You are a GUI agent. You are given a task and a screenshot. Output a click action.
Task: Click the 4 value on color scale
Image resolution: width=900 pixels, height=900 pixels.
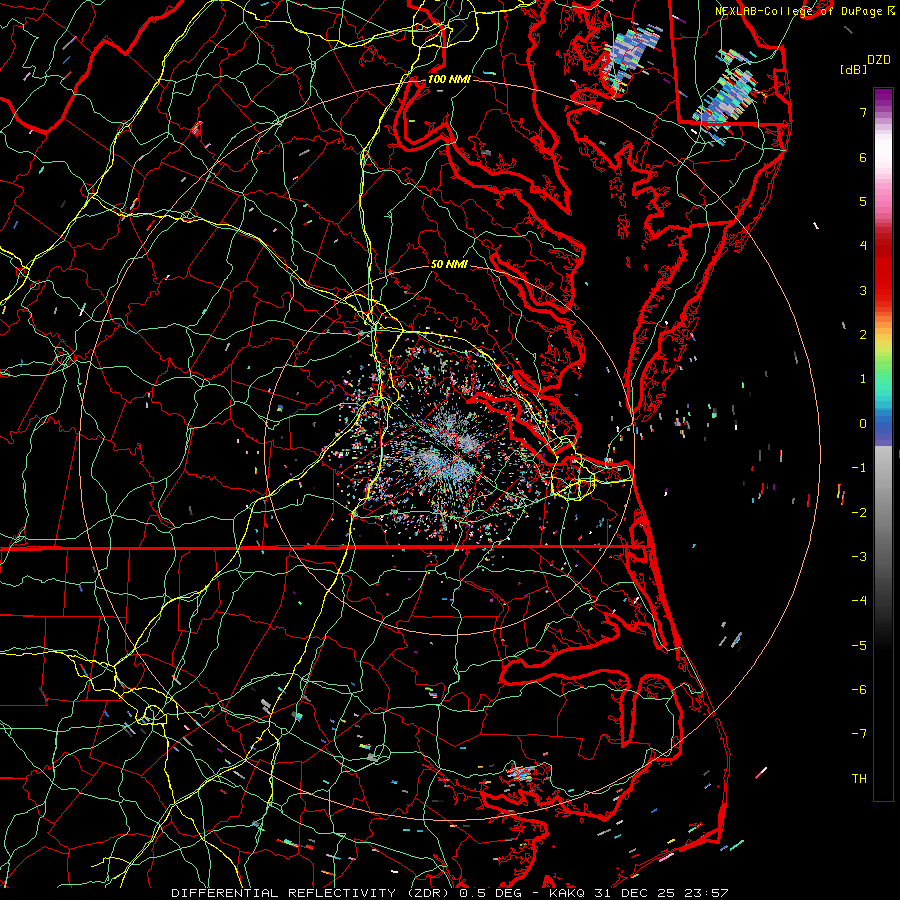pos(863,246)
